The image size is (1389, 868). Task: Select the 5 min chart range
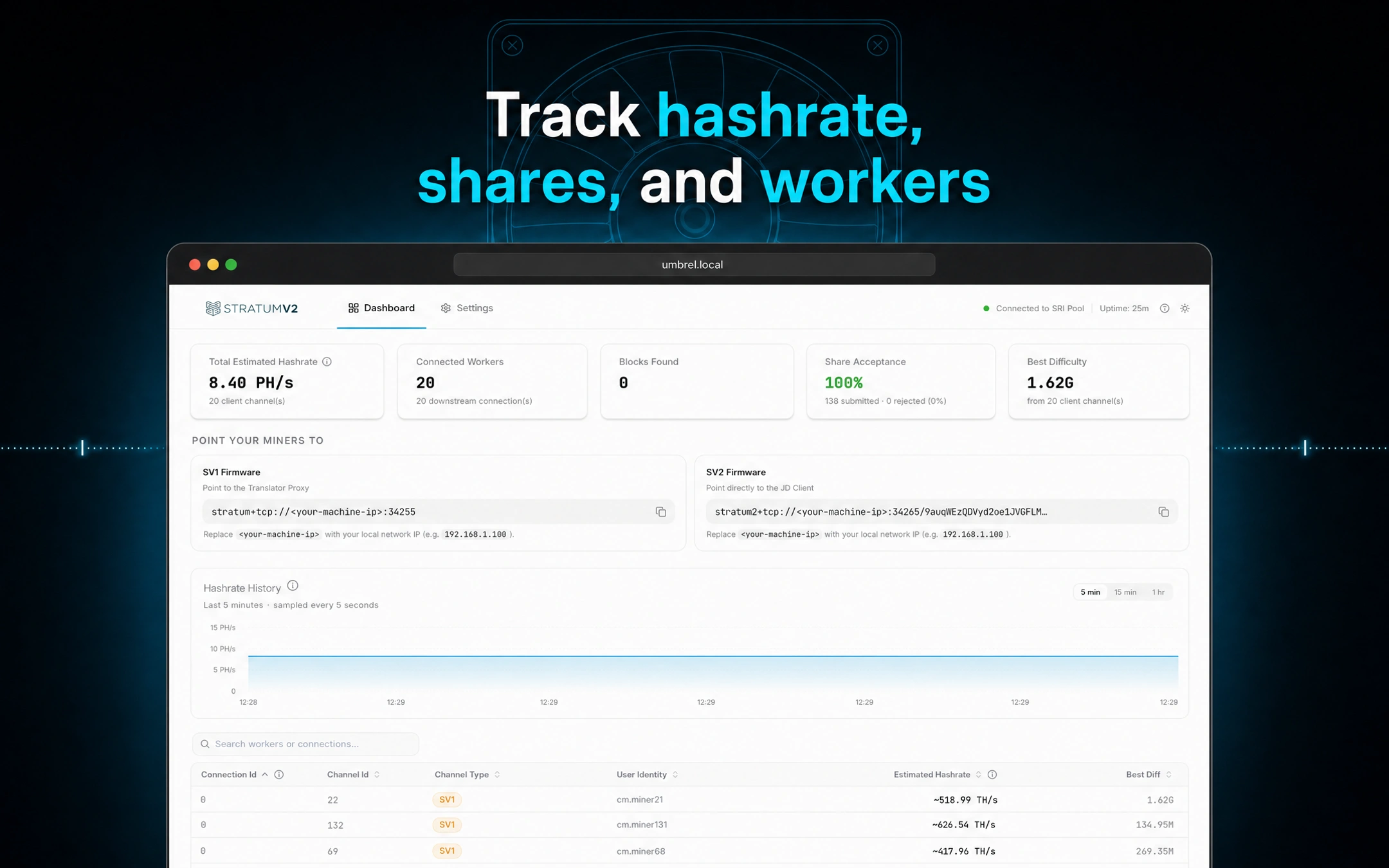click(1090, 592)
